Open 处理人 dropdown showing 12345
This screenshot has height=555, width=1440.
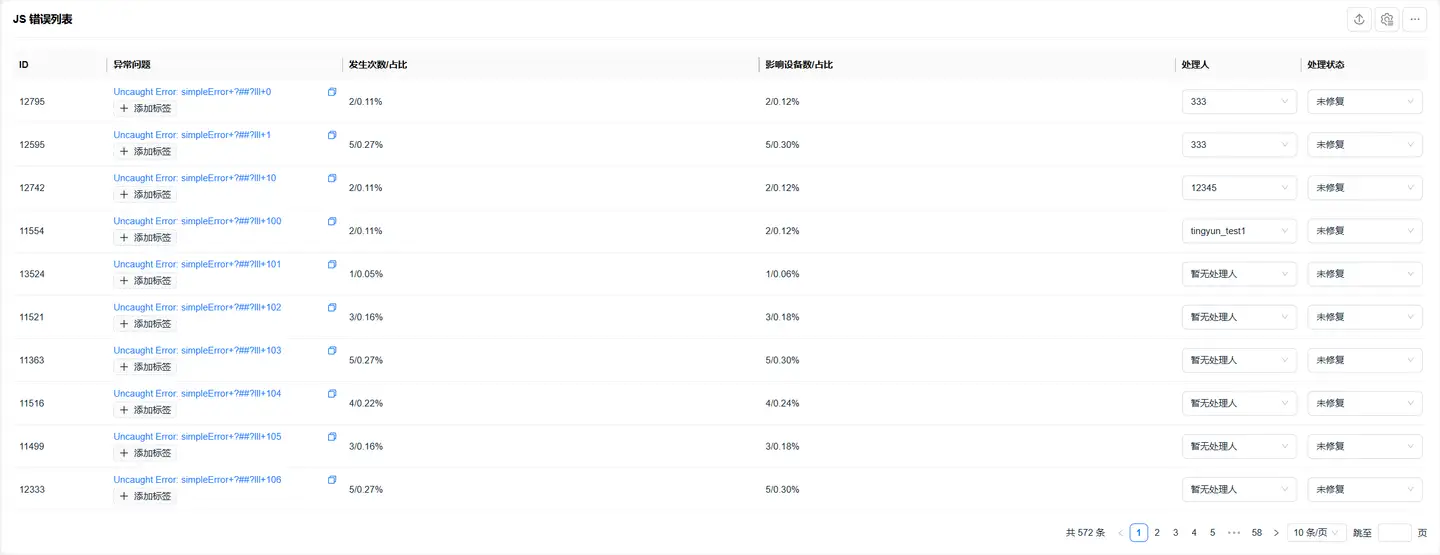pos(1239,188)
